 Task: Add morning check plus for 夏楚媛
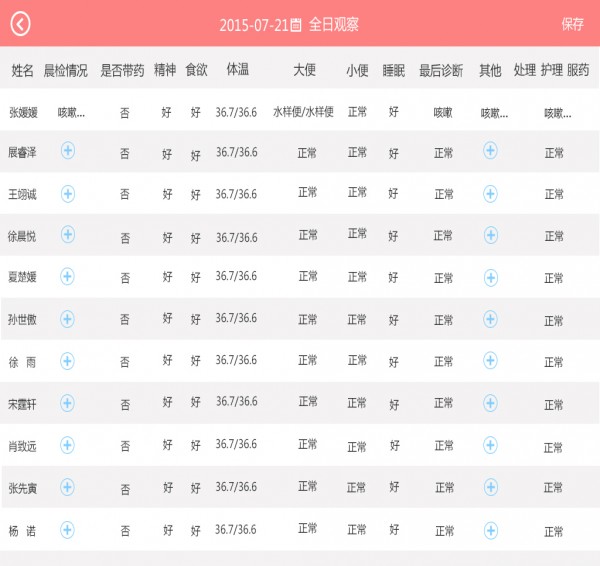coord(68,277)
